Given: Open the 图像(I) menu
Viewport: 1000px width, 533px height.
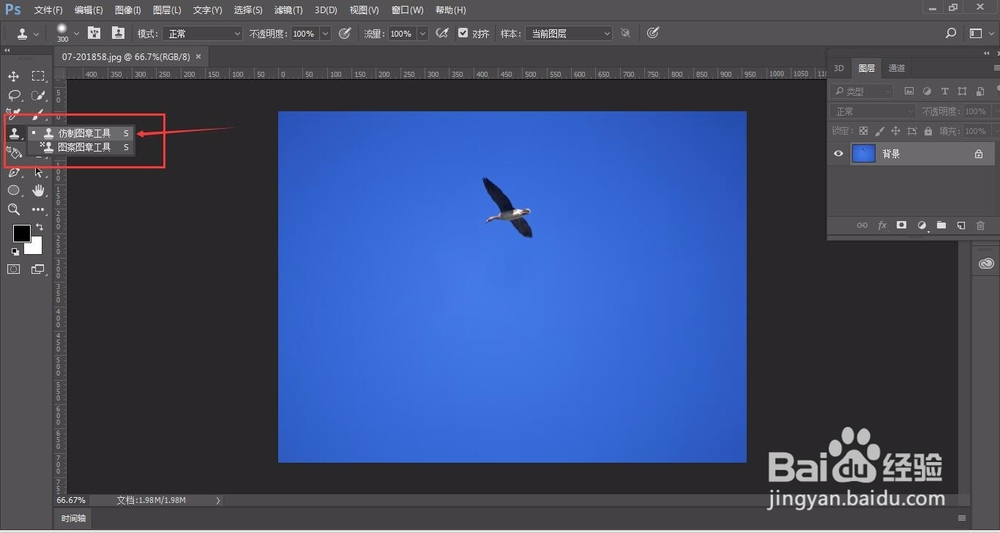Looking at the screenshot, I should 128,10.
